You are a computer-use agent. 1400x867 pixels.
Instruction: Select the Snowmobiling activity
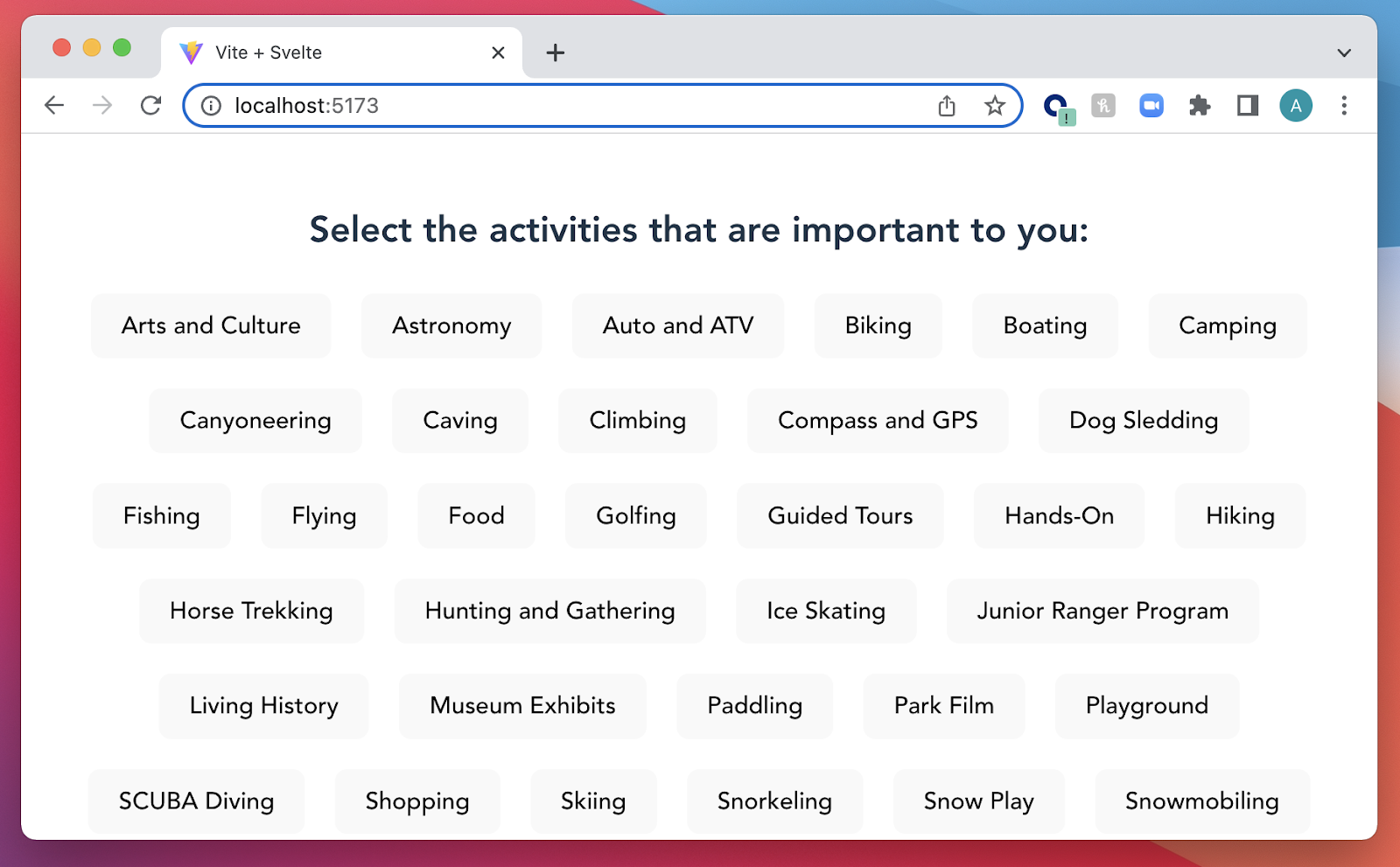[1202, 801]
